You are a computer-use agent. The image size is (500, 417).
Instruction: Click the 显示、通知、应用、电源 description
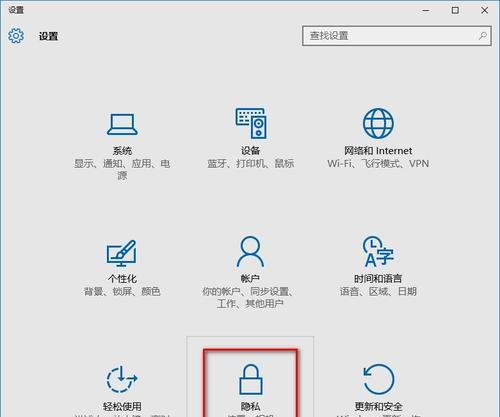122,169
